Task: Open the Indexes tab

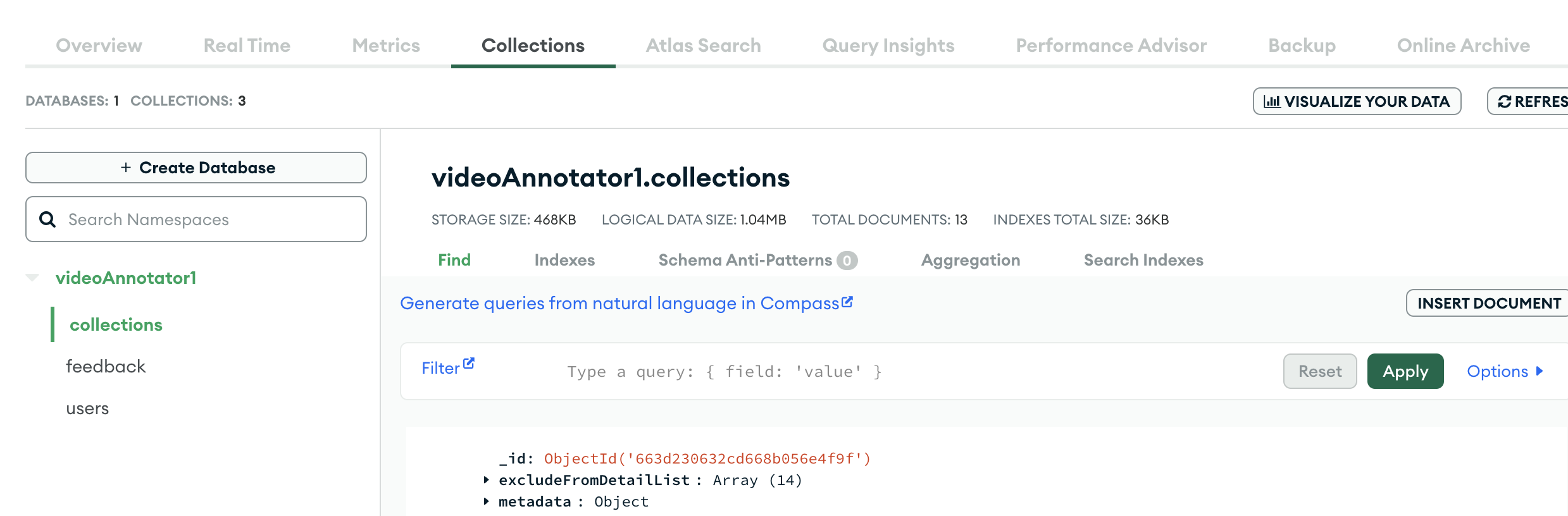Action: (x=564, y=260)
